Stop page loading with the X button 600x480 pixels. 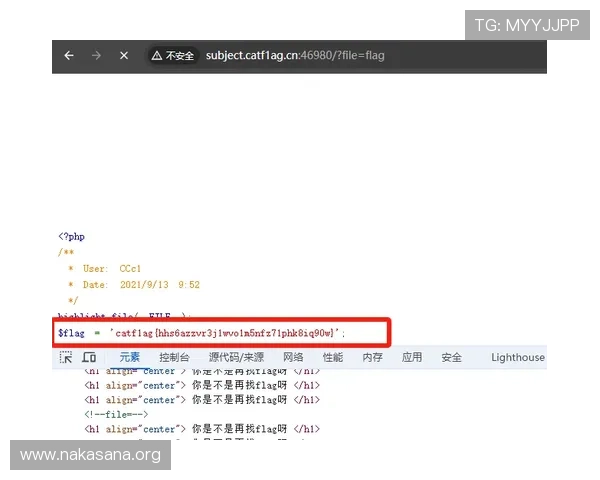point(124,56)
